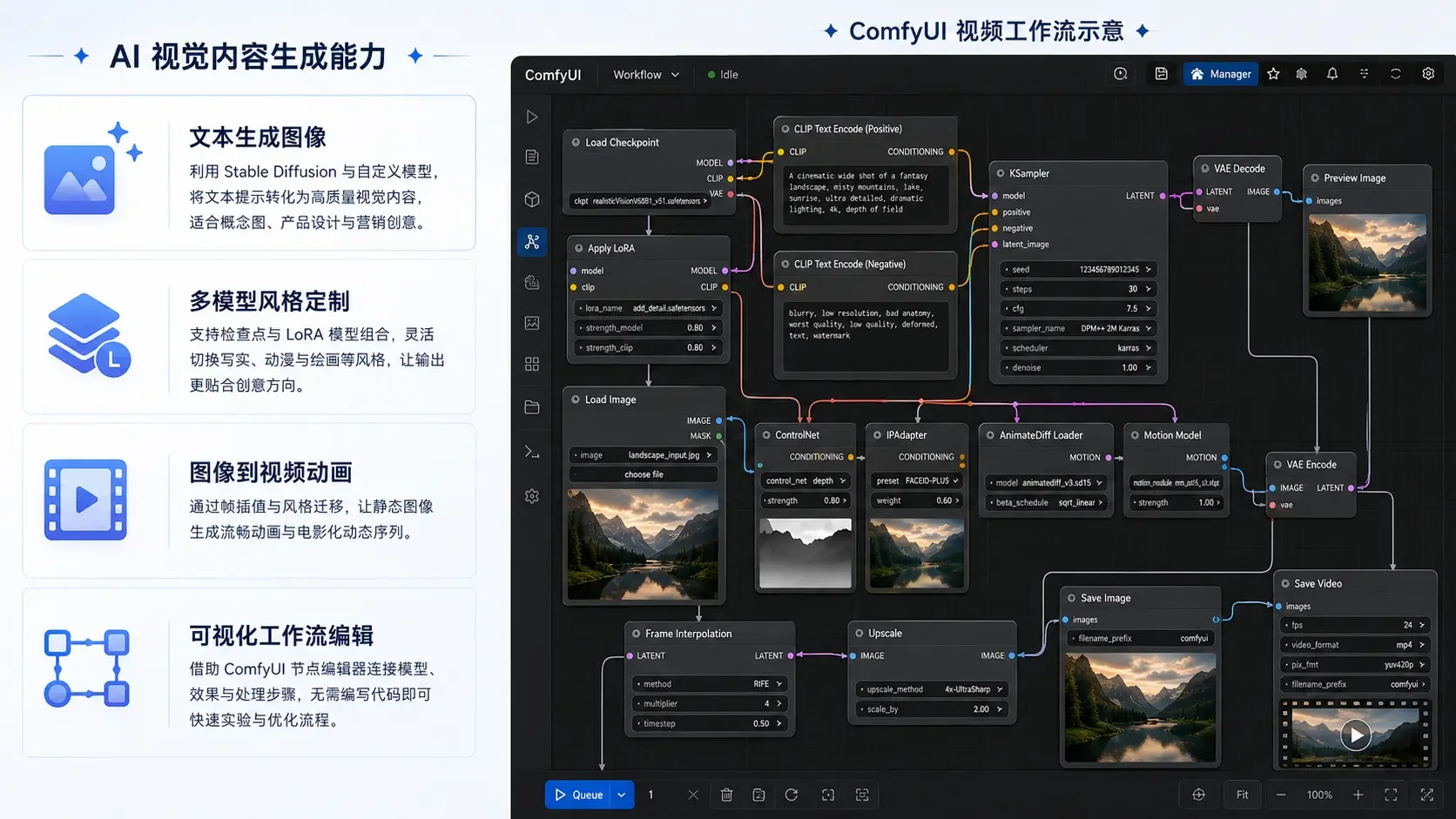This screenshot has height=819, width=1456.
Task: Click the zoom out minus icon
Action: click(x=1281, y=795)
